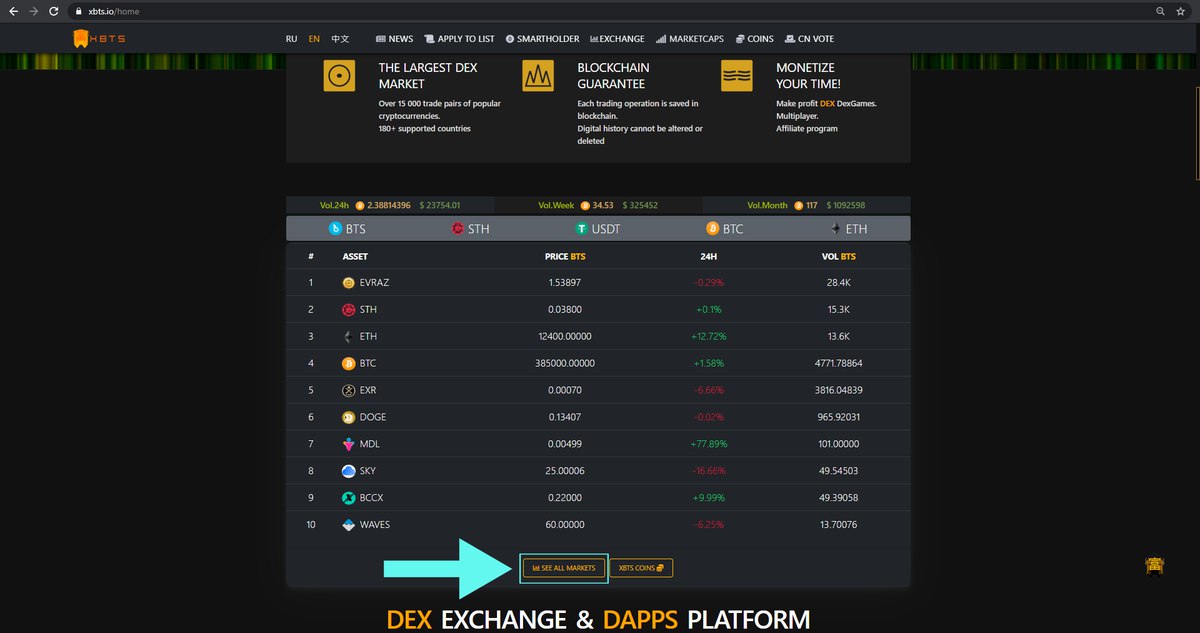Click the SKY coin icon
Screen dimensions: 1200x633
348,472
